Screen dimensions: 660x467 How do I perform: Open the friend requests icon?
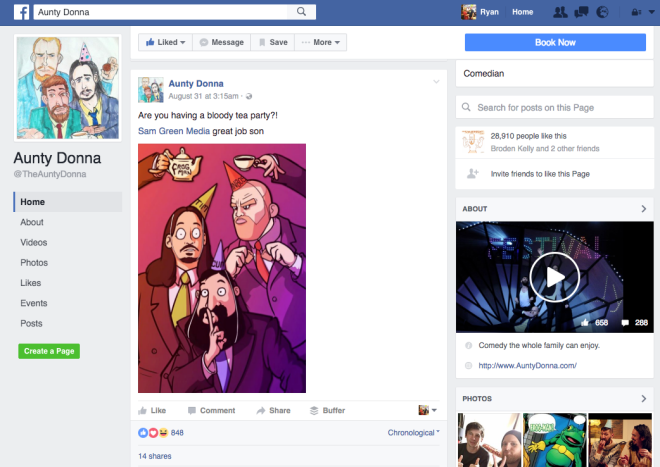coord(560,12)
